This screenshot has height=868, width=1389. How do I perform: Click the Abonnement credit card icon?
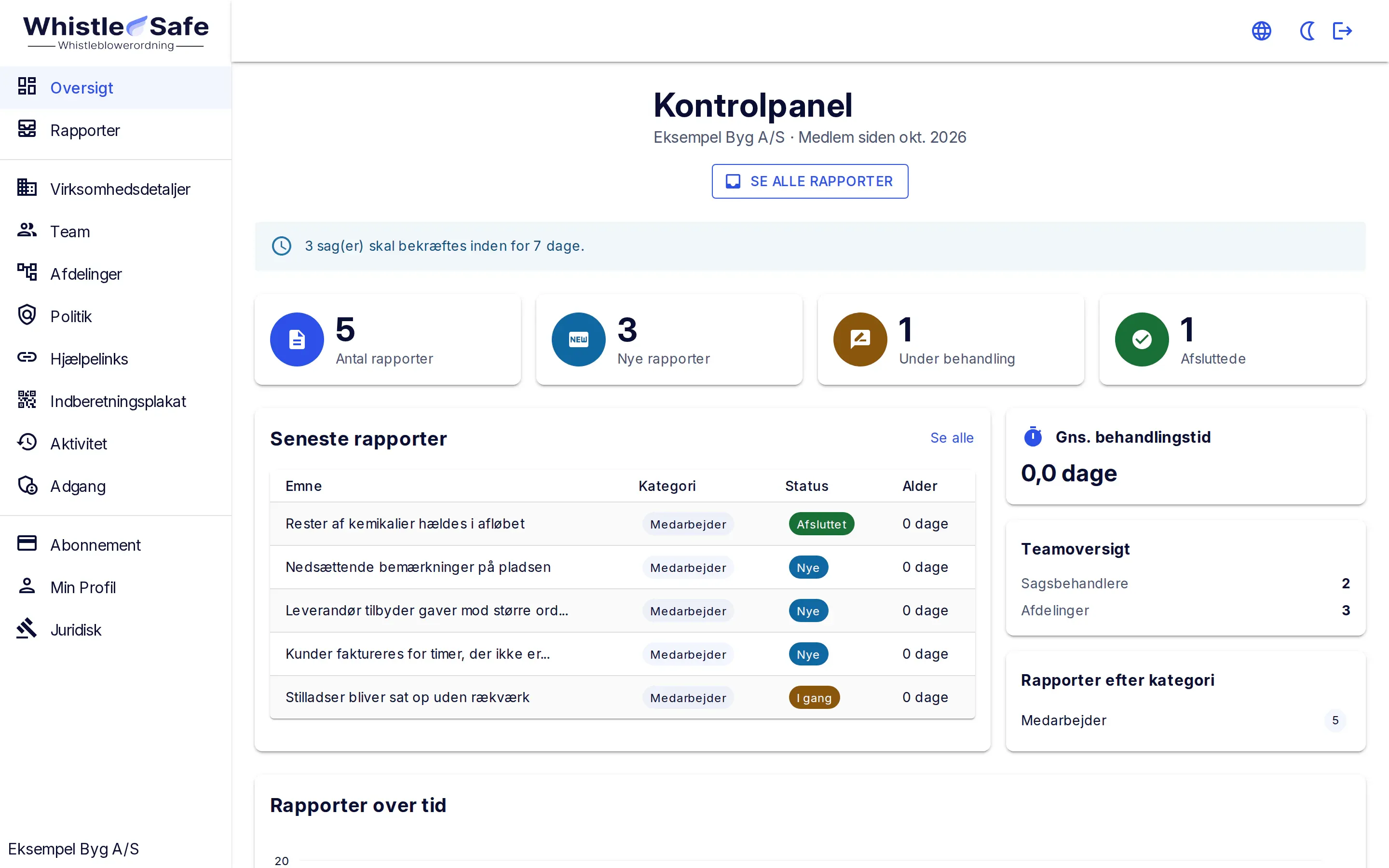27,543
